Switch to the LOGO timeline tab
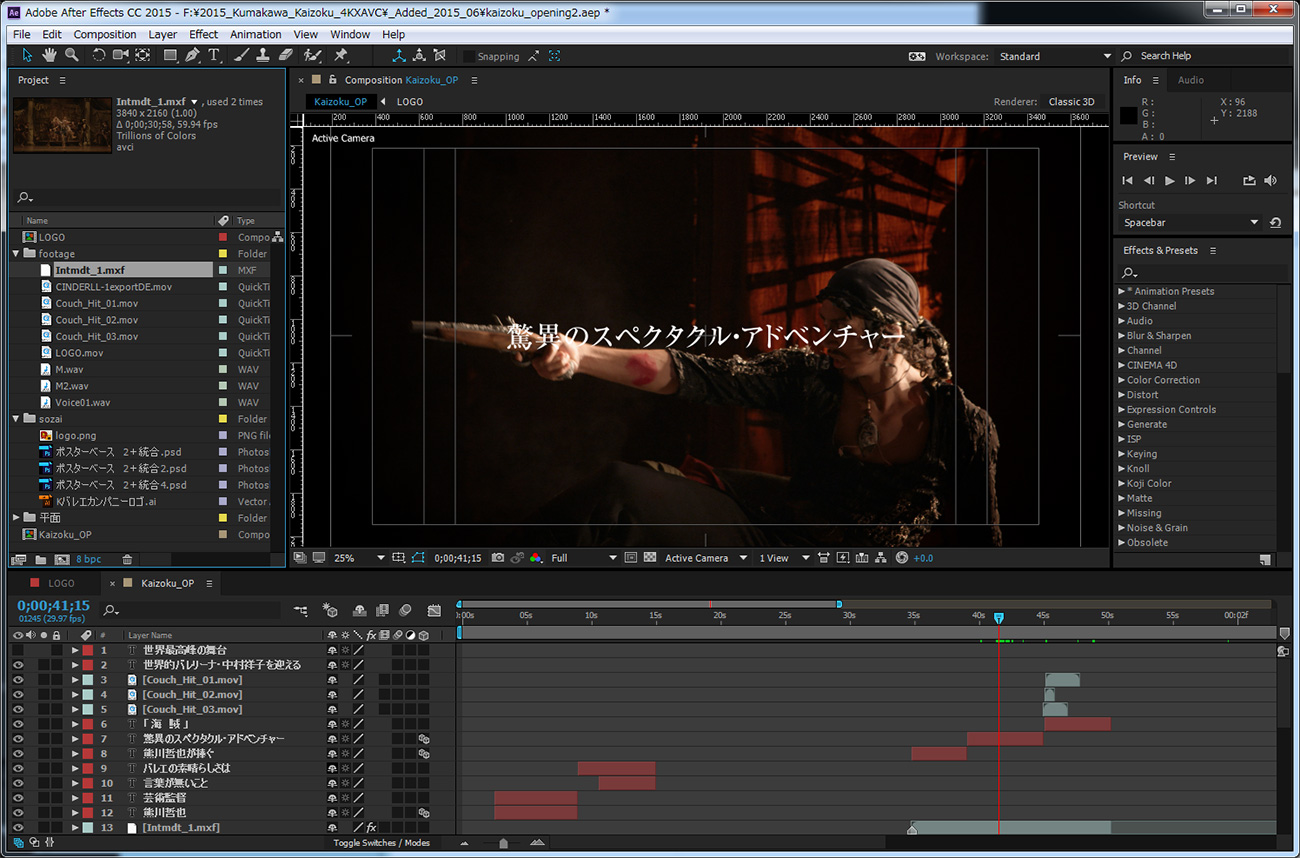This screenshot has width=1300, height=858. (x=61, y=583)
